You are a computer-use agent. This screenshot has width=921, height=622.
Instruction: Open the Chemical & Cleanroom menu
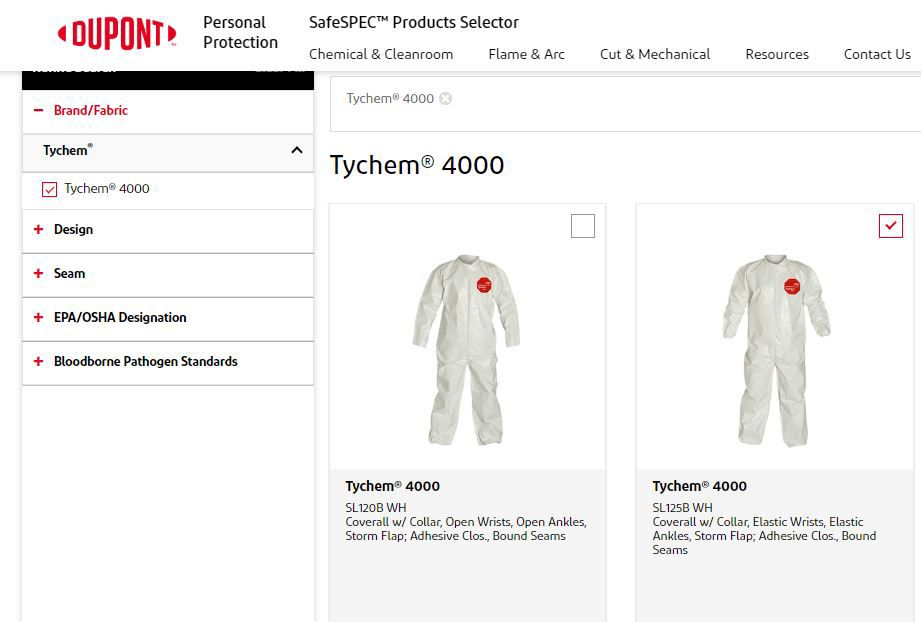(381, 54)
